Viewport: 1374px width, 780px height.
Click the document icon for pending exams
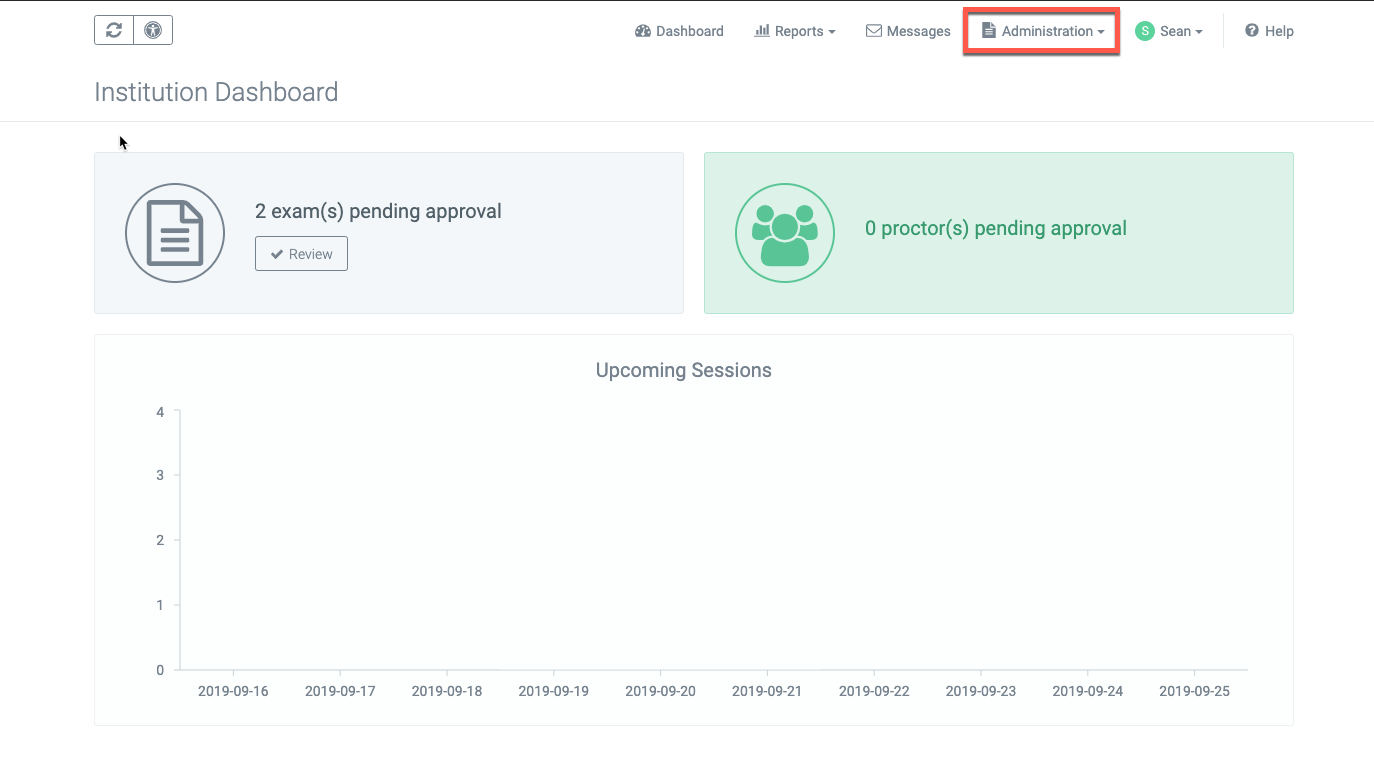click(x=175, y=233)
